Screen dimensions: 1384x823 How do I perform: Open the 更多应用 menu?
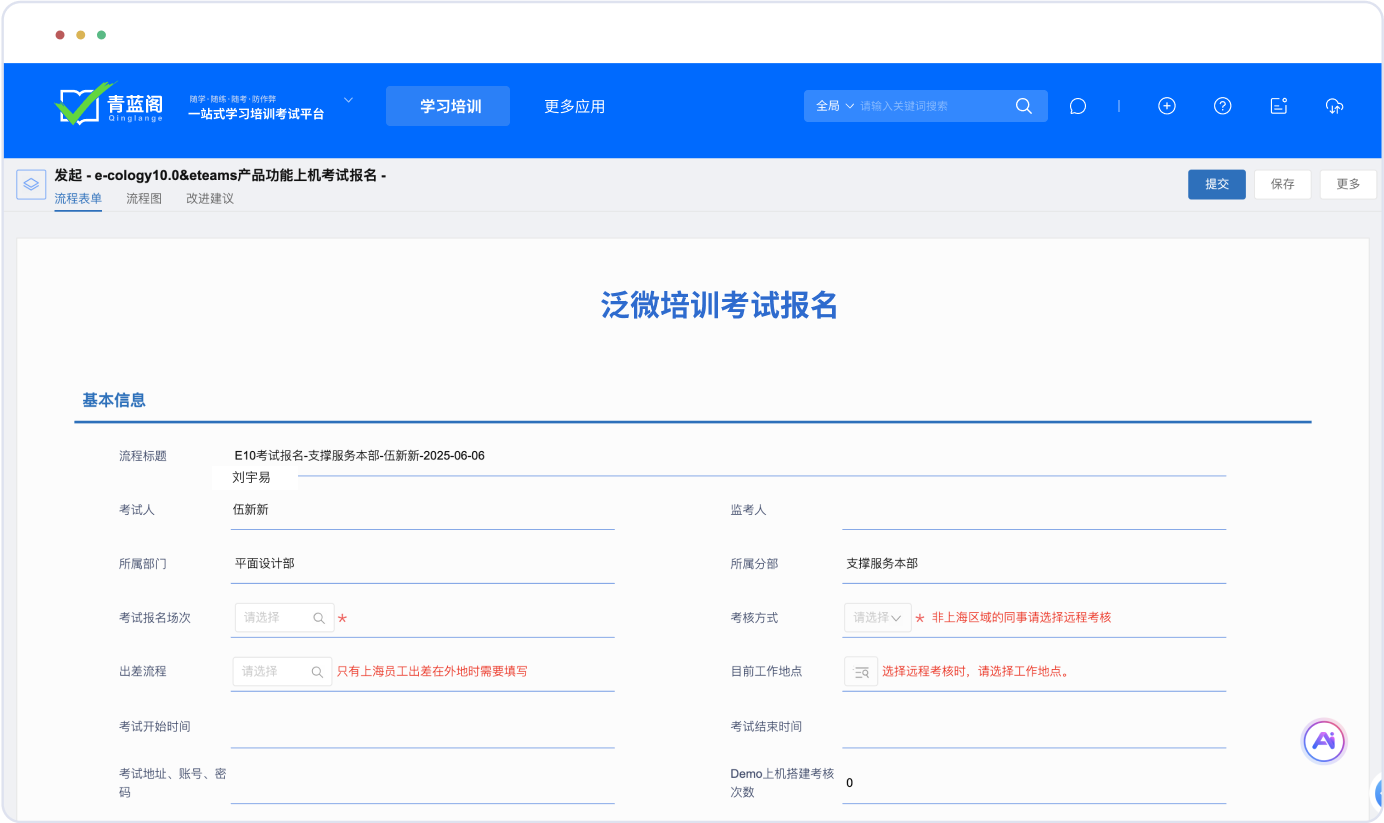click(574, 106)
